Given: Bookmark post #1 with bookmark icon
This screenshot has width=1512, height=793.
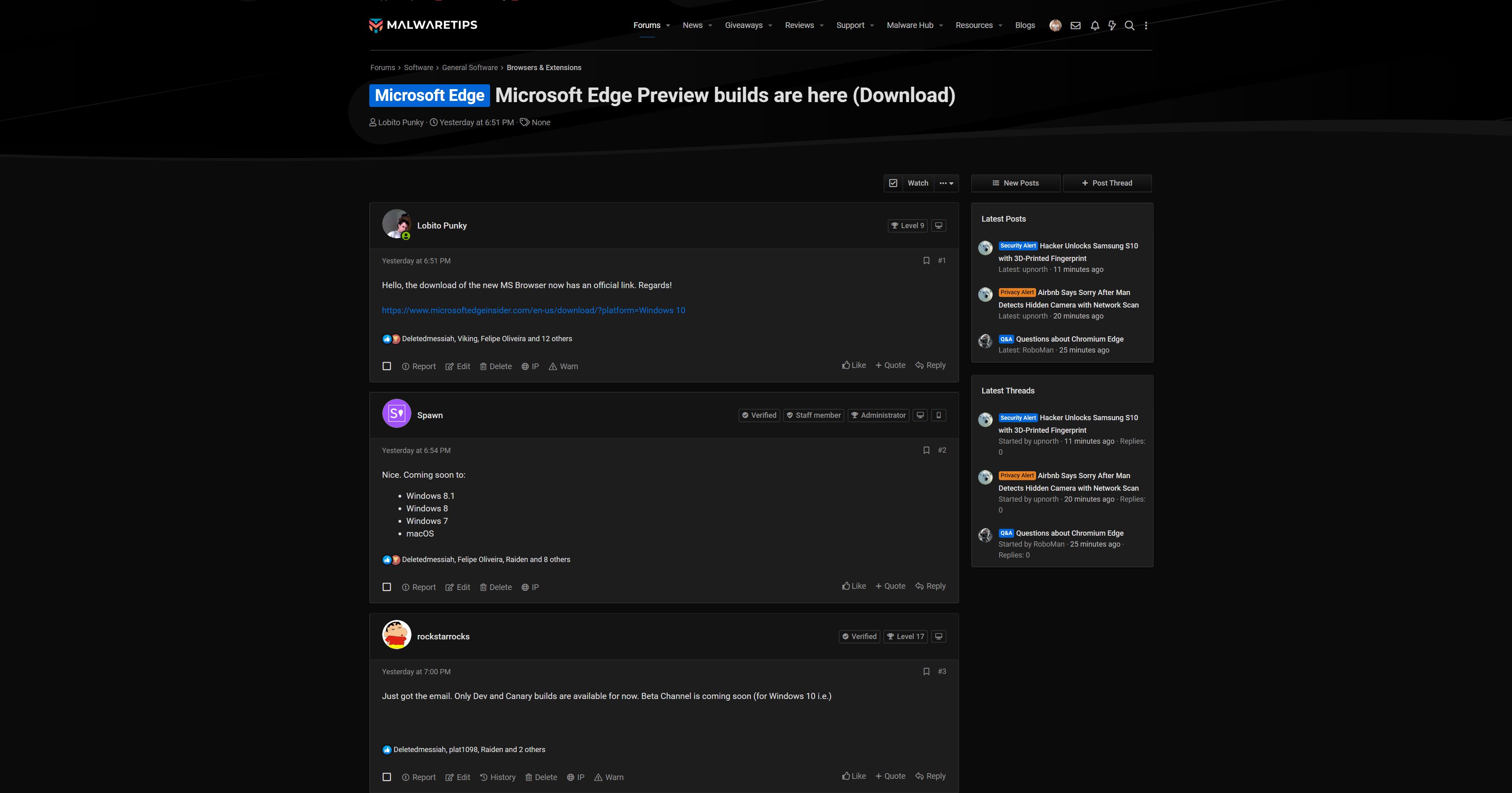Looking at the screenshot, I should coord(926,261).
